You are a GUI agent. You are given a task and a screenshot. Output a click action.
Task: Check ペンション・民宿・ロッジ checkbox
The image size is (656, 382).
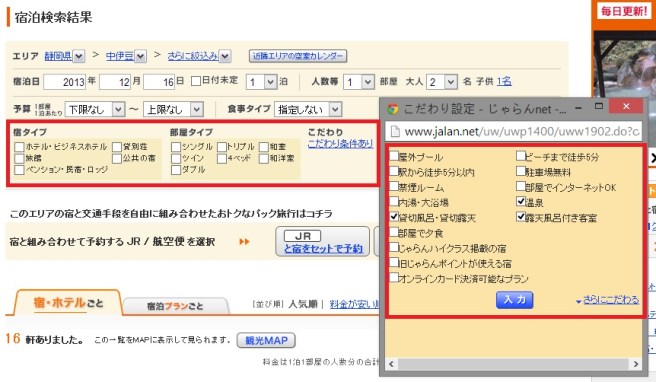click(19, 169)
